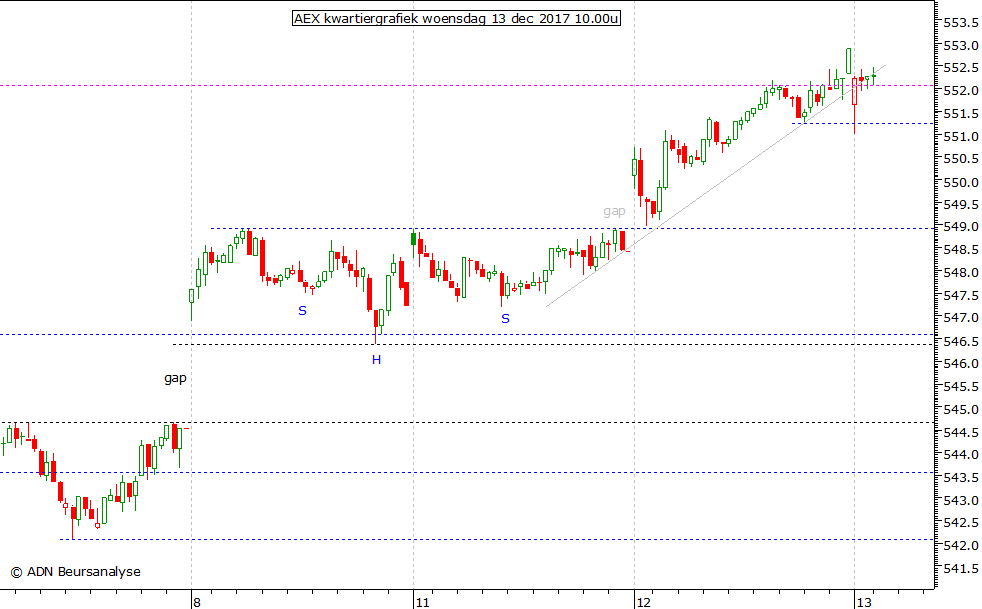This screenshot has height=609, width=982.
Task: Select the gray 'gap' label near 549
Action: pyautogui.click(x=614, y=211)
